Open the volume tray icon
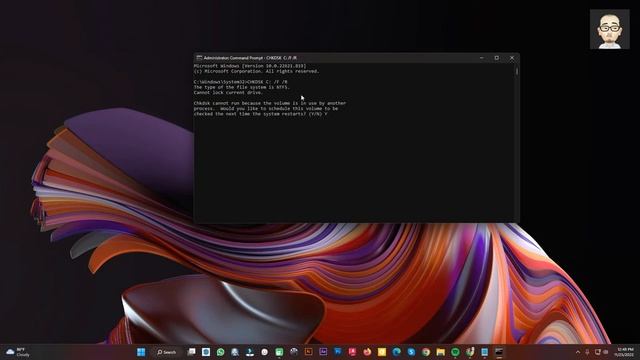Viewport: 640px width, 360px height. [606, 352]
